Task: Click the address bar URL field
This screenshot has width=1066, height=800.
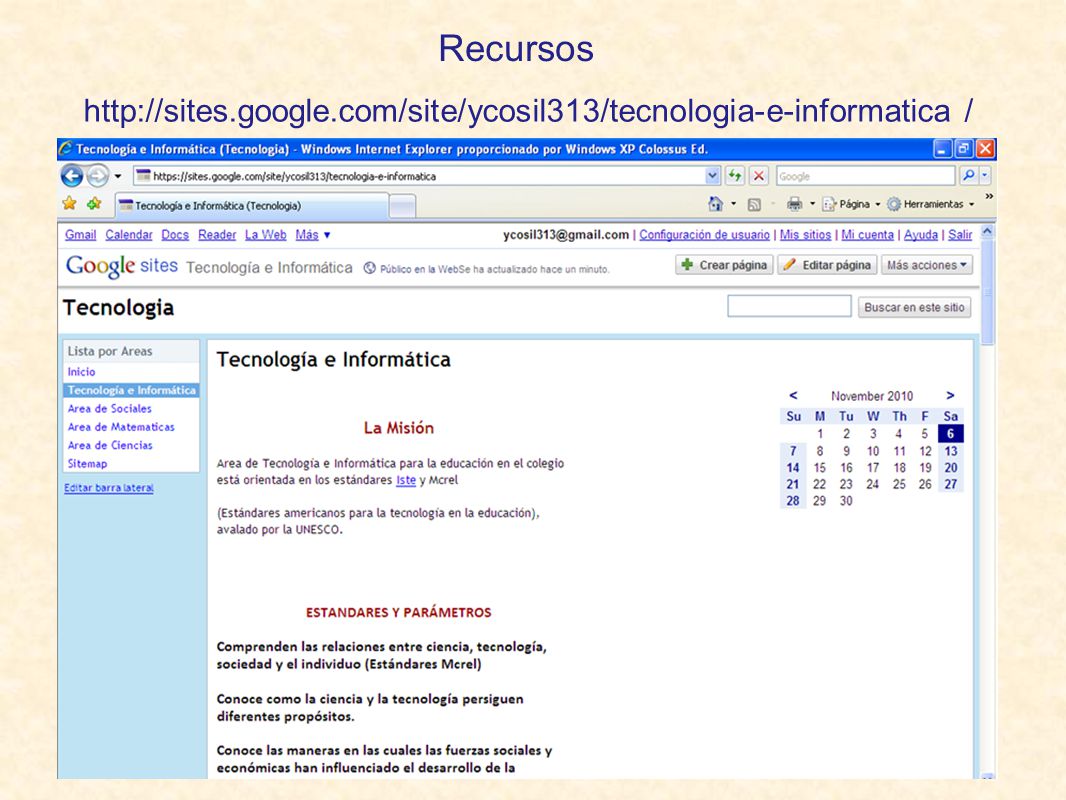Action: [x=419, y=176]
